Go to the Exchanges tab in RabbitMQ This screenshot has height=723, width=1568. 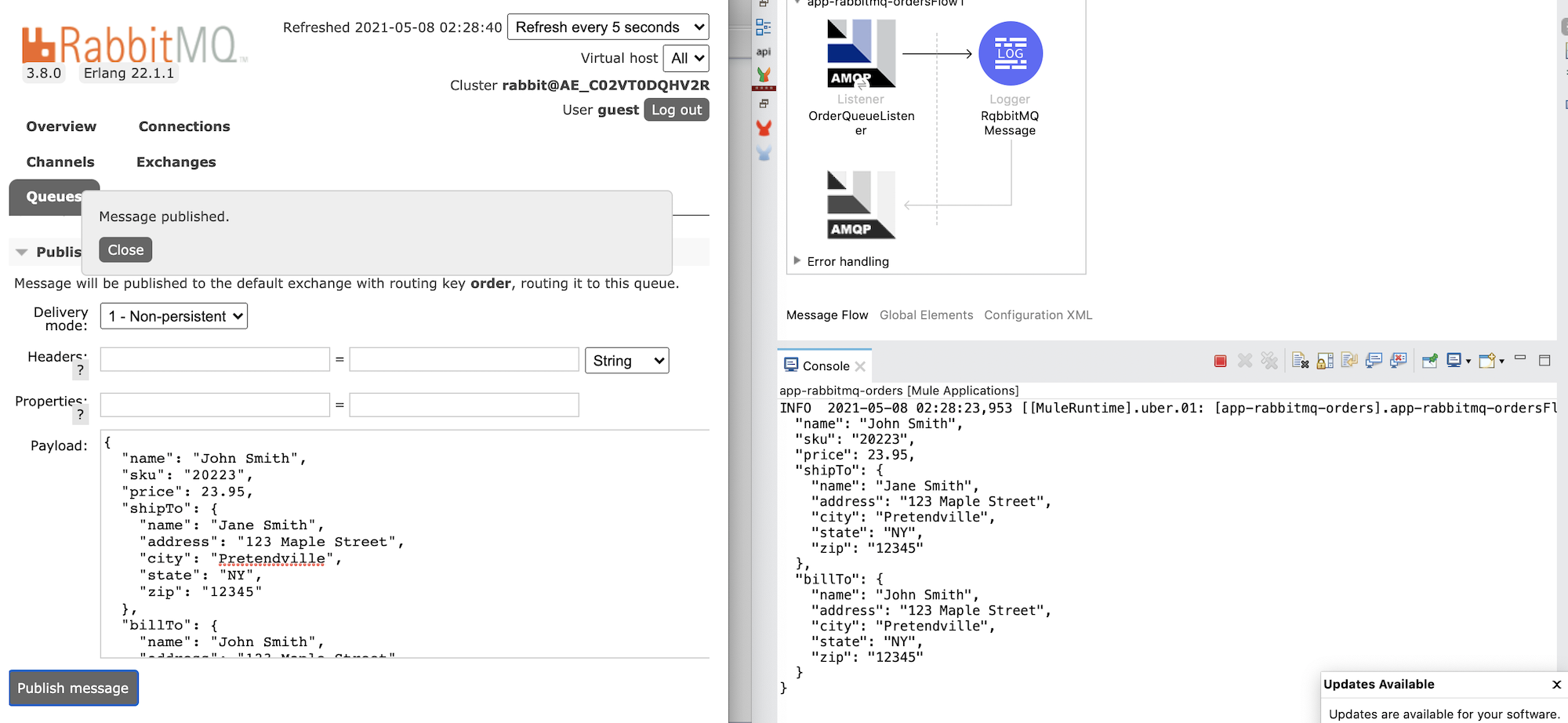pos(176,162)
